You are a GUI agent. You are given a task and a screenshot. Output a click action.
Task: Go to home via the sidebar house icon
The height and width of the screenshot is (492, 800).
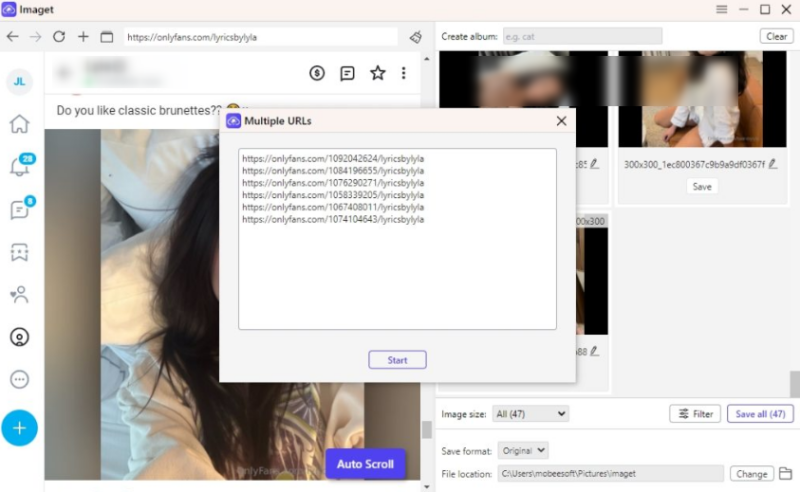19,124
